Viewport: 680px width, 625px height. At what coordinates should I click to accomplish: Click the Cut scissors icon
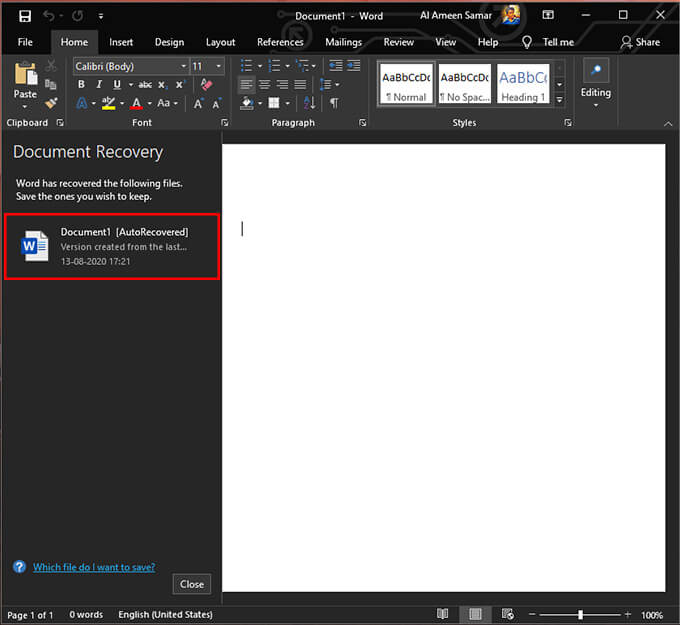click(51, 65)
